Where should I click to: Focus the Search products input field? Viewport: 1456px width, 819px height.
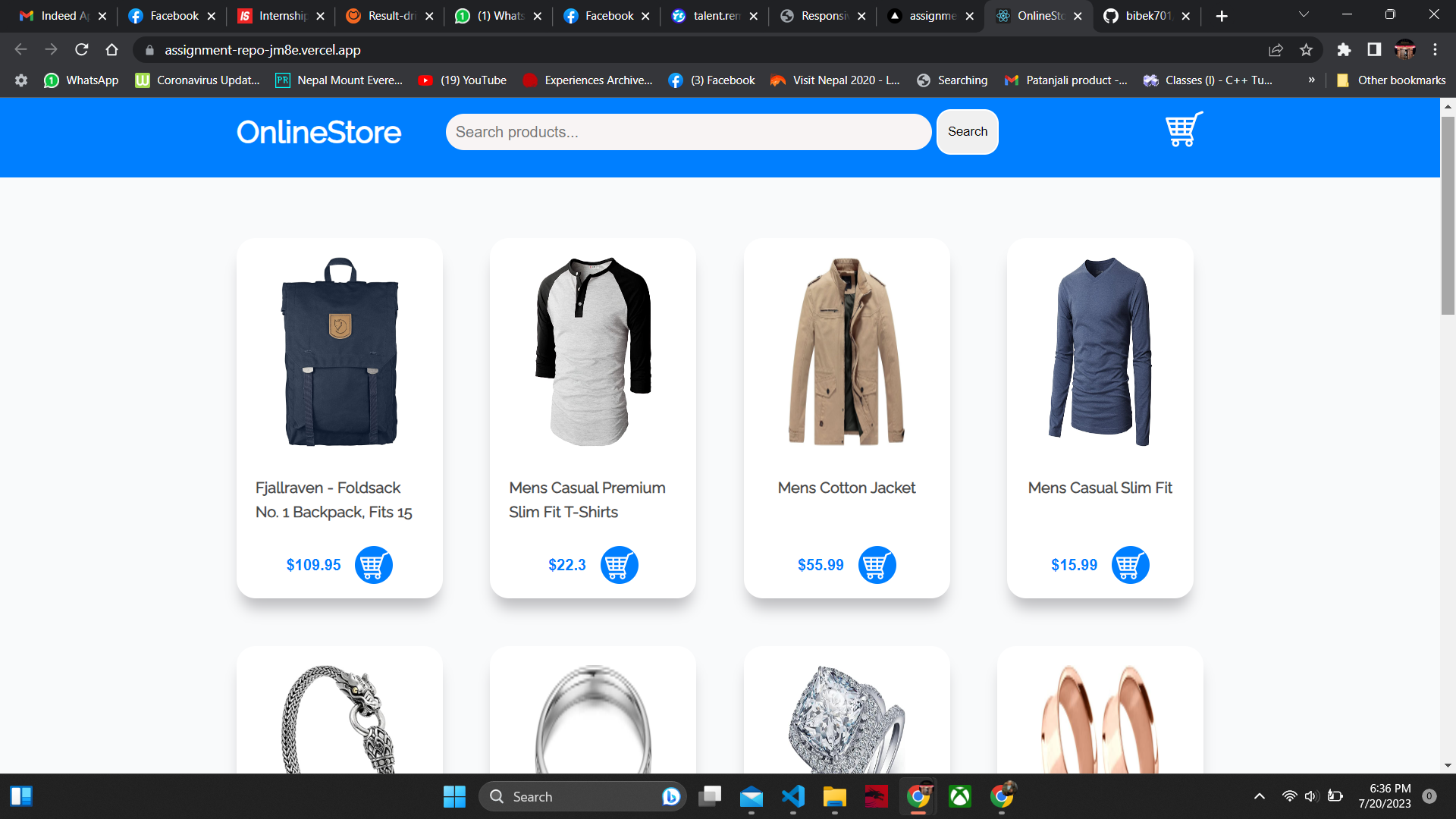(688, 132)
